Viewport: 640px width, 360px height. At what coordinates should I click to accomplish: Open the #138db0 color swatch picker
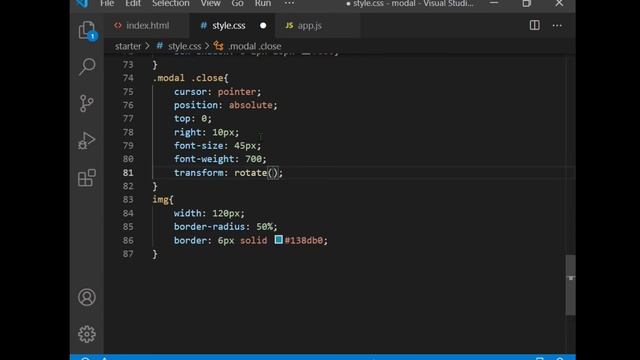(x=279, y=240)
